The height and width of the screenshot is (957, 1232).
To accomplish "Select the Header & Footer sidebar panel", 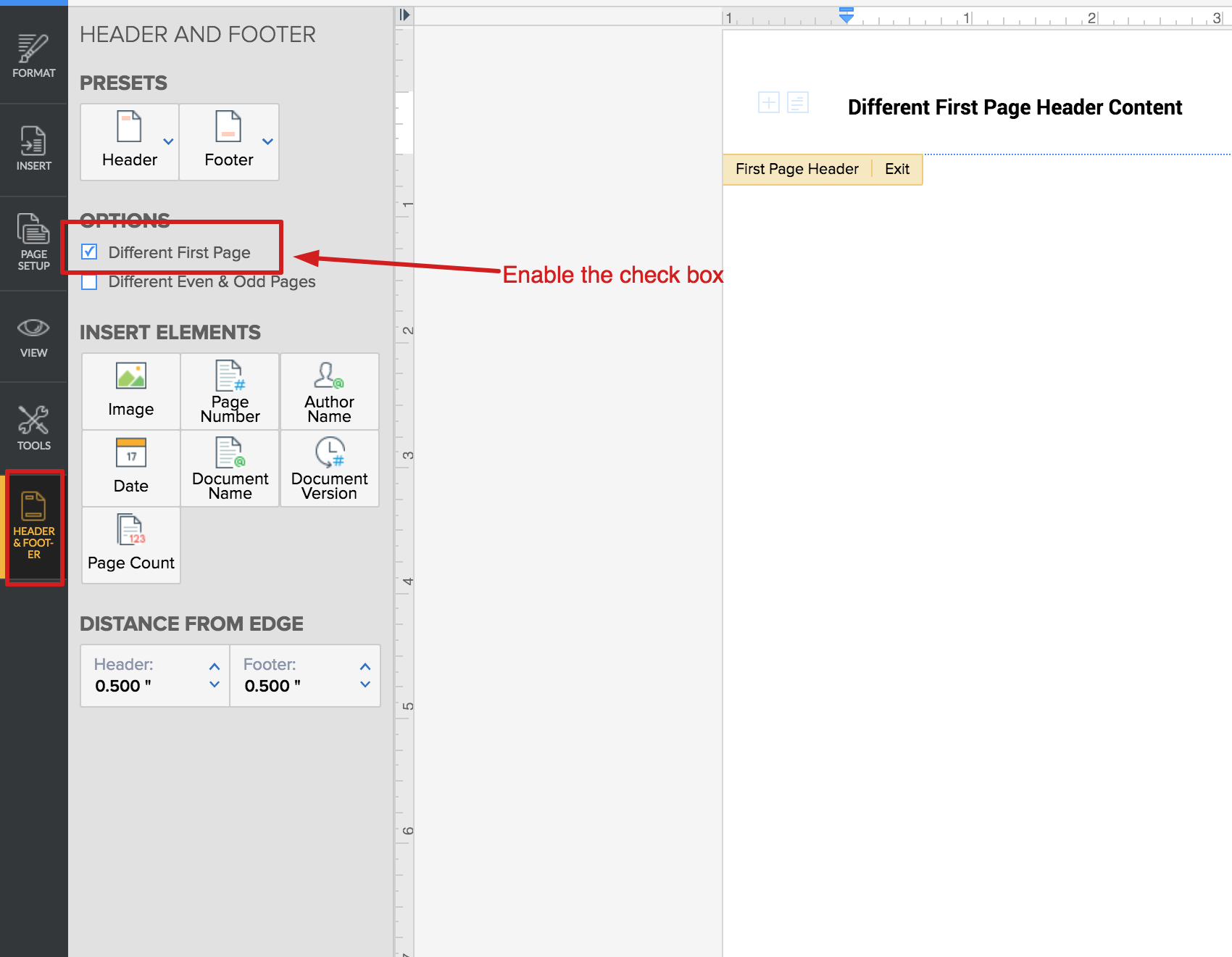I will click(33, 527).
